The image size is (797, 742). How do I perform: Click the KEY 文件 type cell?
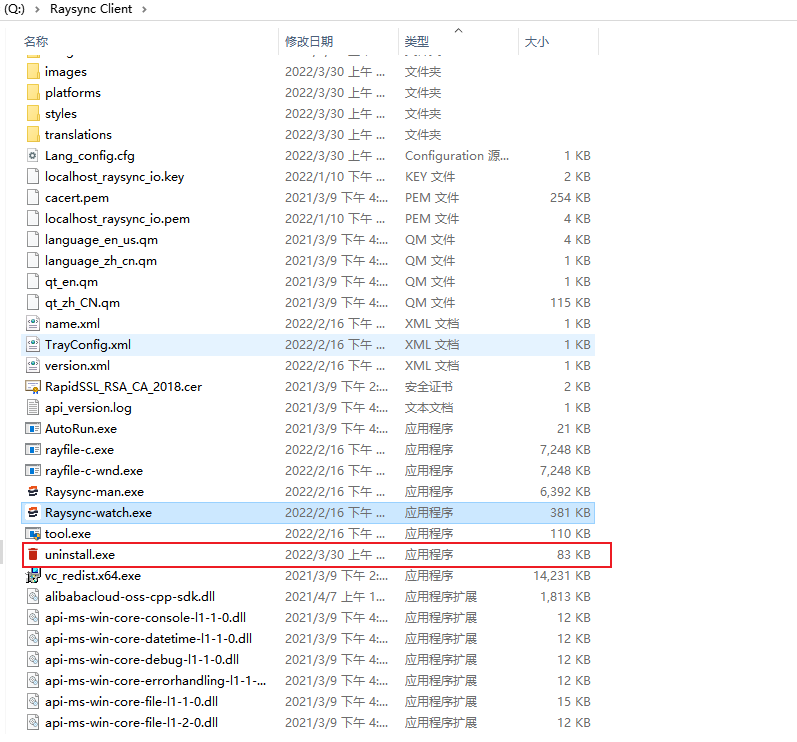[430, 176]
